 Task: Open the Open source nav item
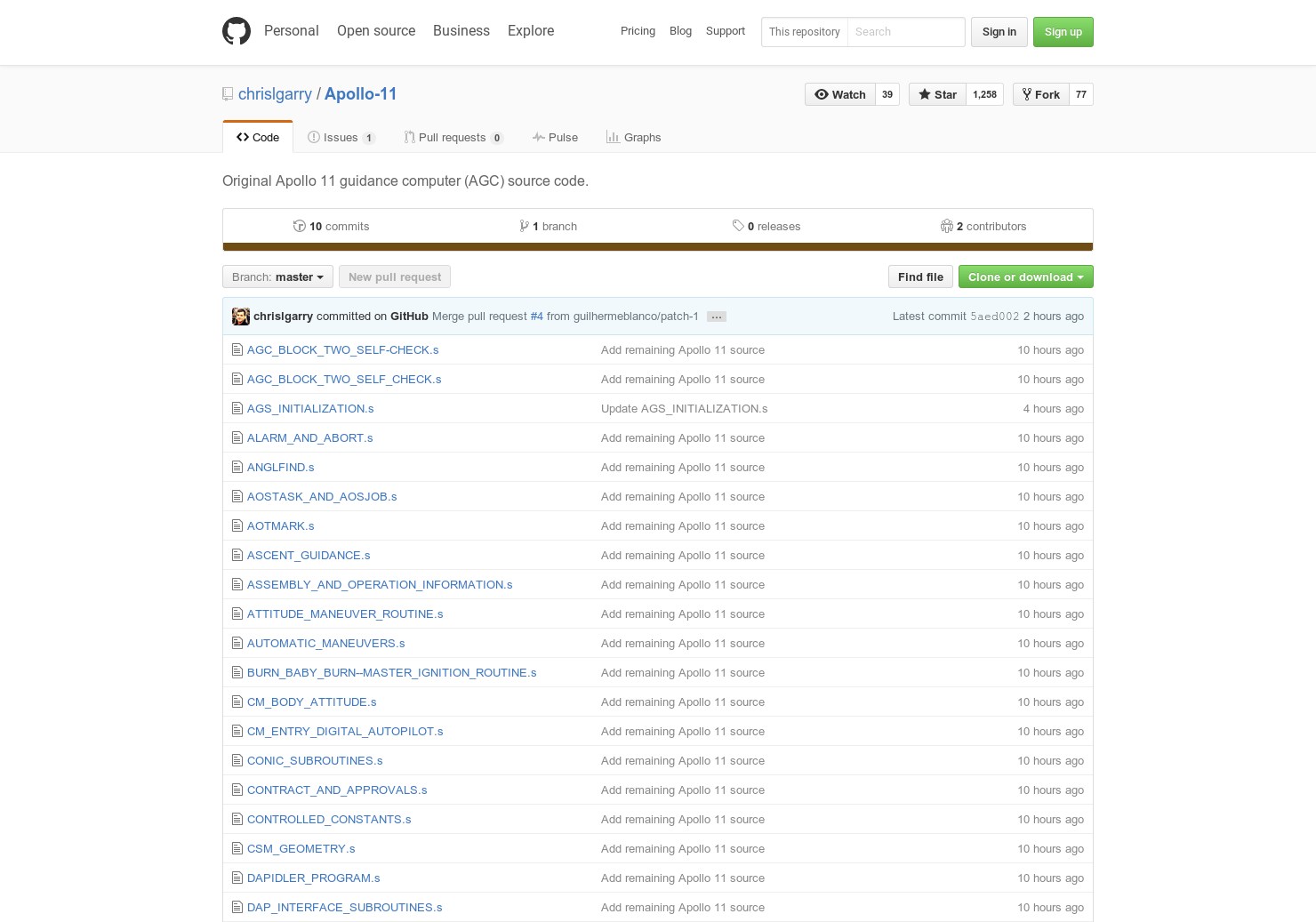[376, 31]
